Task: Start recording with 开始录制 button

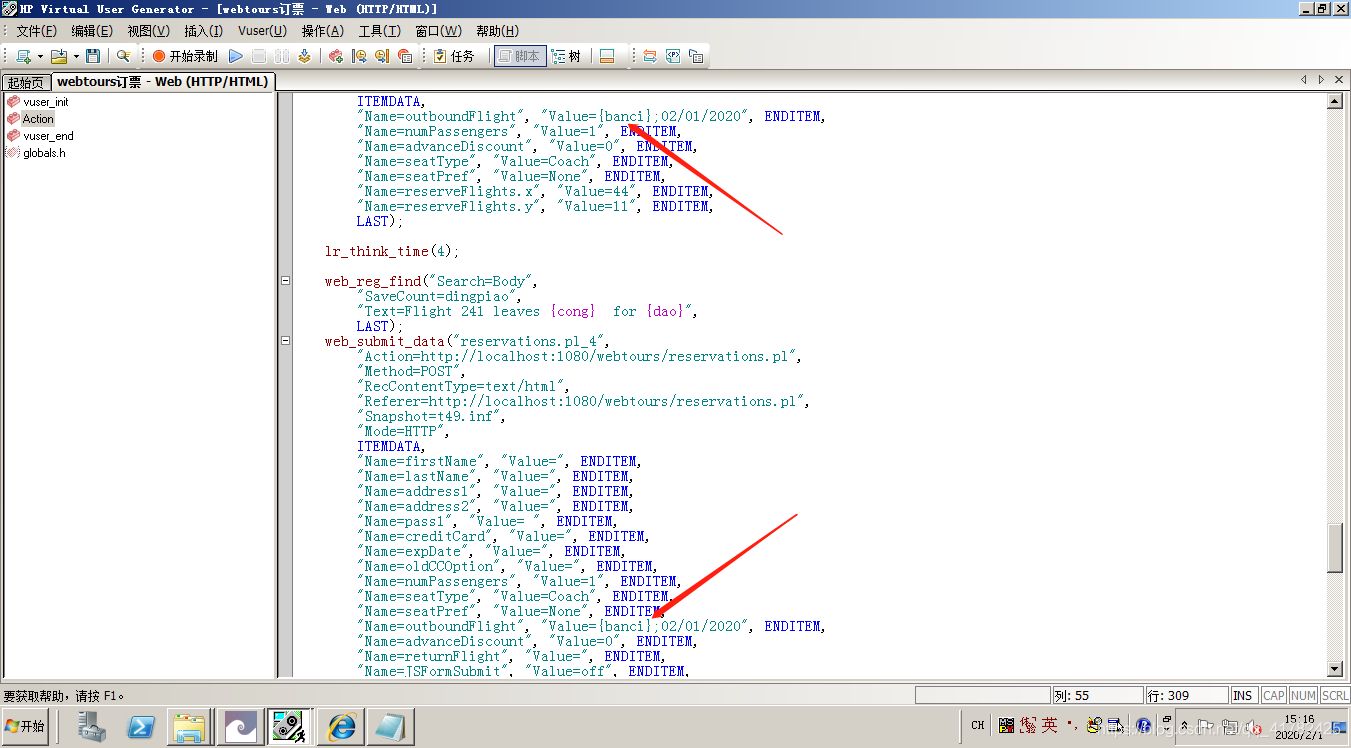Action: tap(185, 56)
